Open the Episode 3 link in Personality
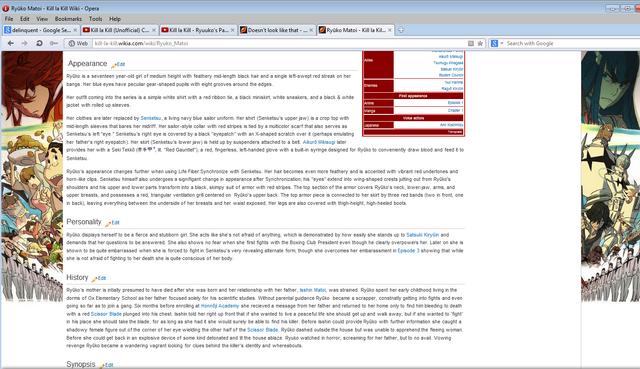Viewport: 640px width, 369px height. pyautogui.click(x=408, y=251)
